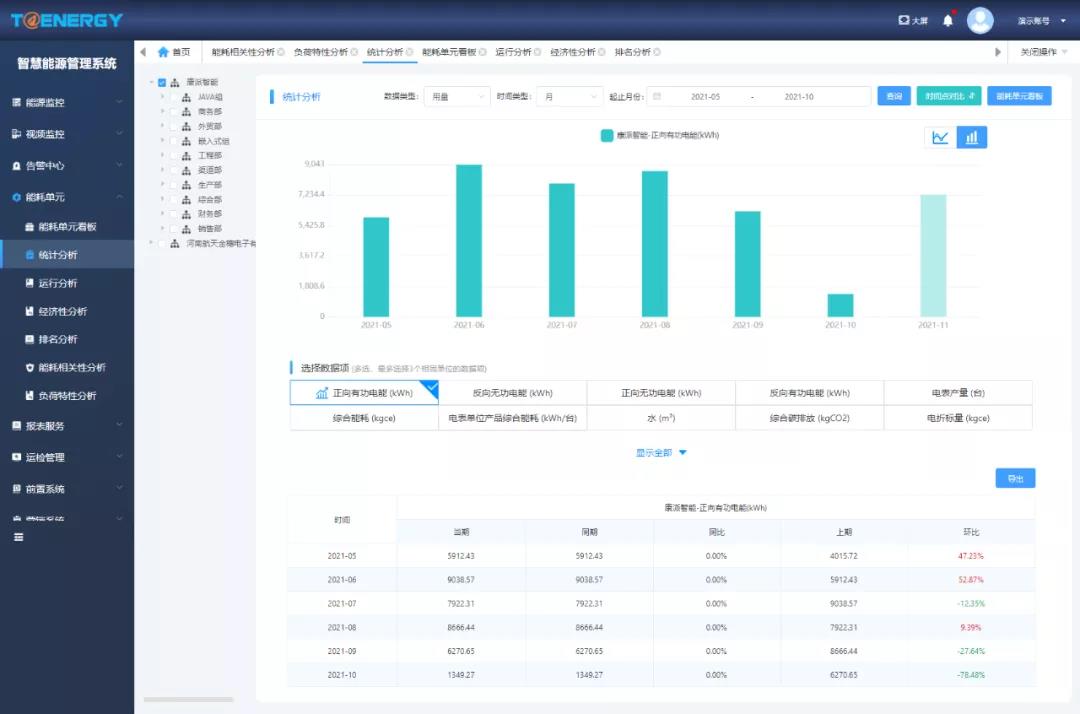Tick the 财务部 checkbox
Screen dimensions: 1080x714
pos(174,214)
